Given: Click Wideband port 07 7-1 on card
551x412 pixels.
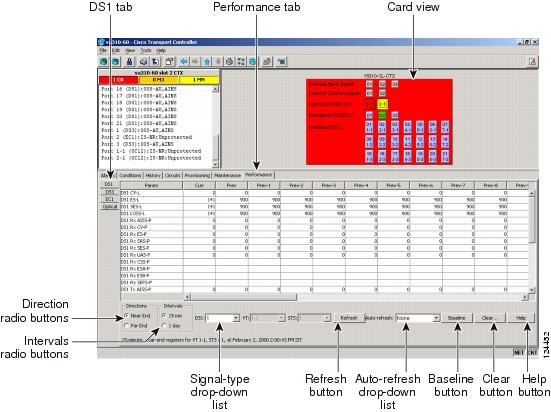Looking at the screenshot, I should [x=445, y=127].
